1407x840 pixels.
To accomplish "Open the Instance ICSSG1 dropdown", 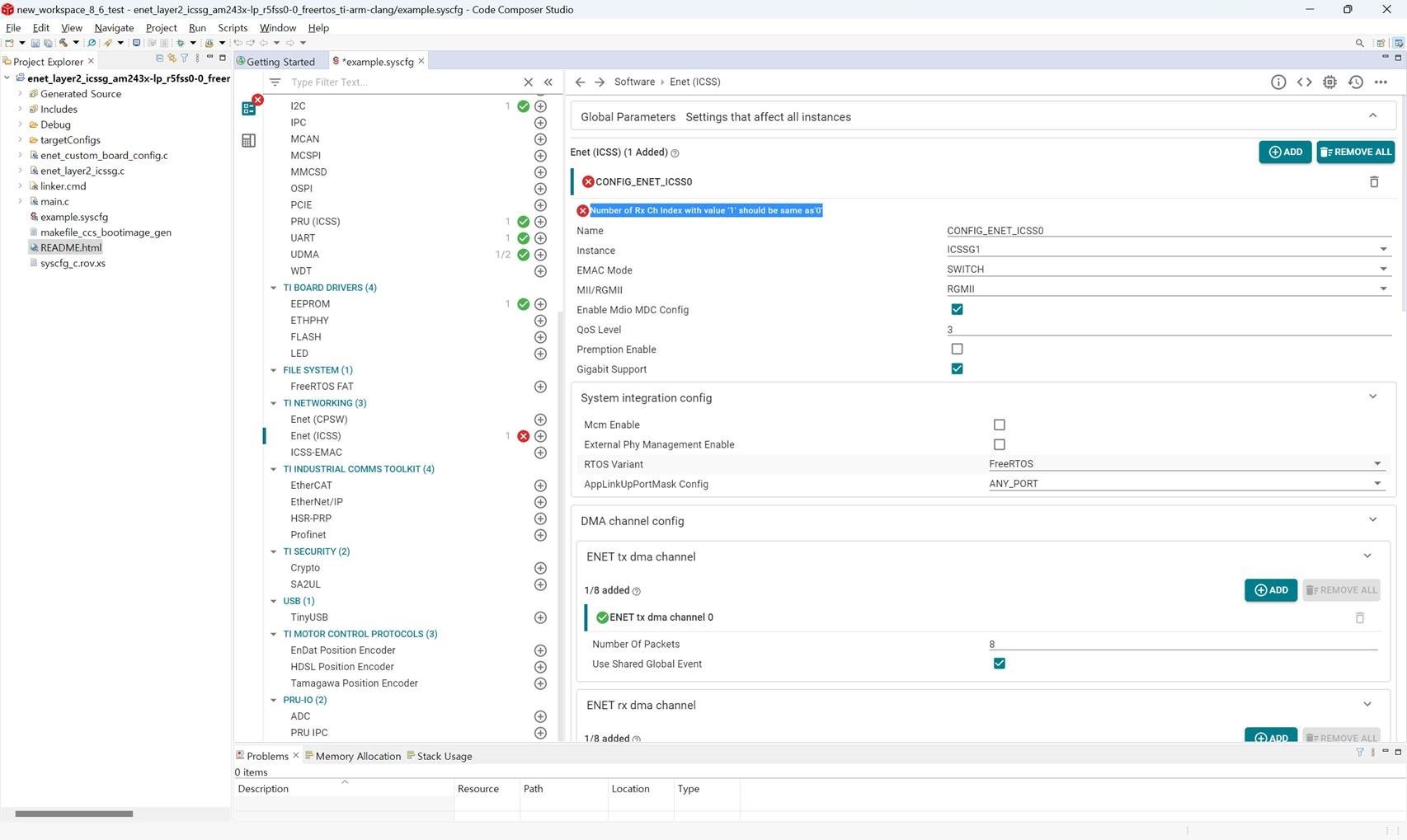I will click(1169, 250).
